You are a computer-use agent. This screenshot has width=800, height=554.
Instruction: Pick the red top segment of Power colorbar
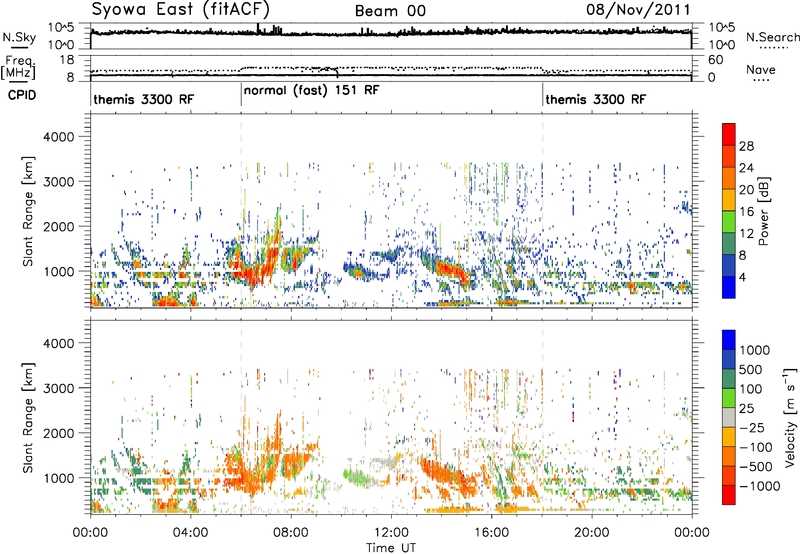click(729, 135)
